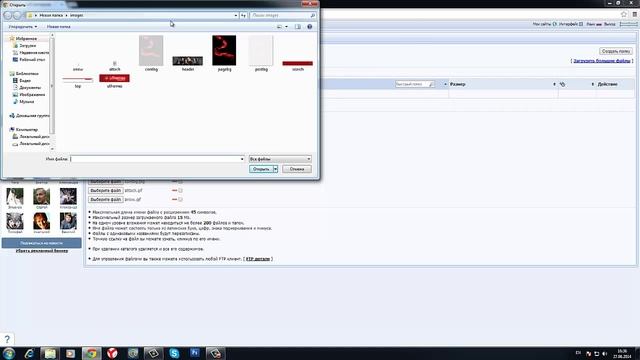Go back in the Open dialog
This screenshot has height=360, width=640.
coord(7,16)
